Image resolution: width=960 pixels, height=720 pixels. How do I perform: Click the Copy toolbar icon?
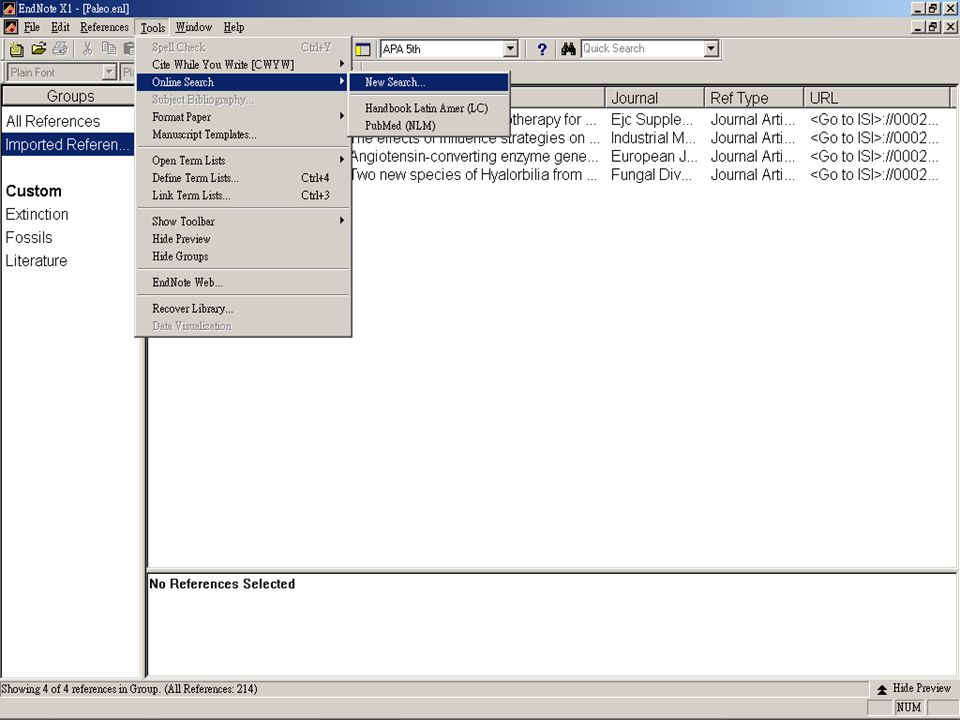[x=109, y=48]
